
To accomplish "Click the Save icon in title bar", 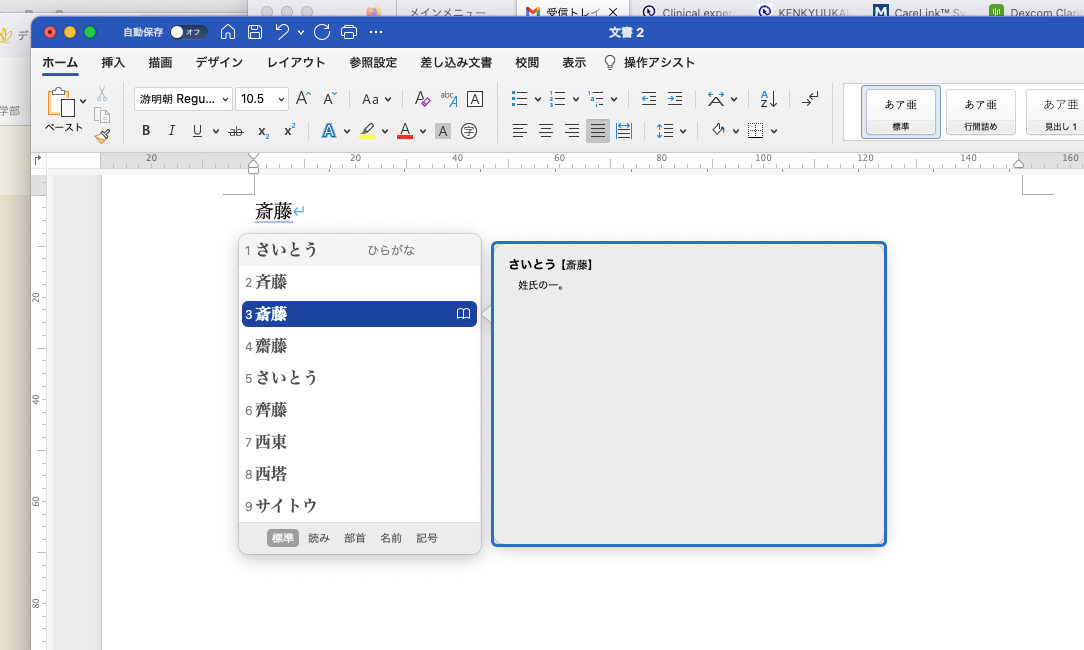I will [x=255, y=32].
